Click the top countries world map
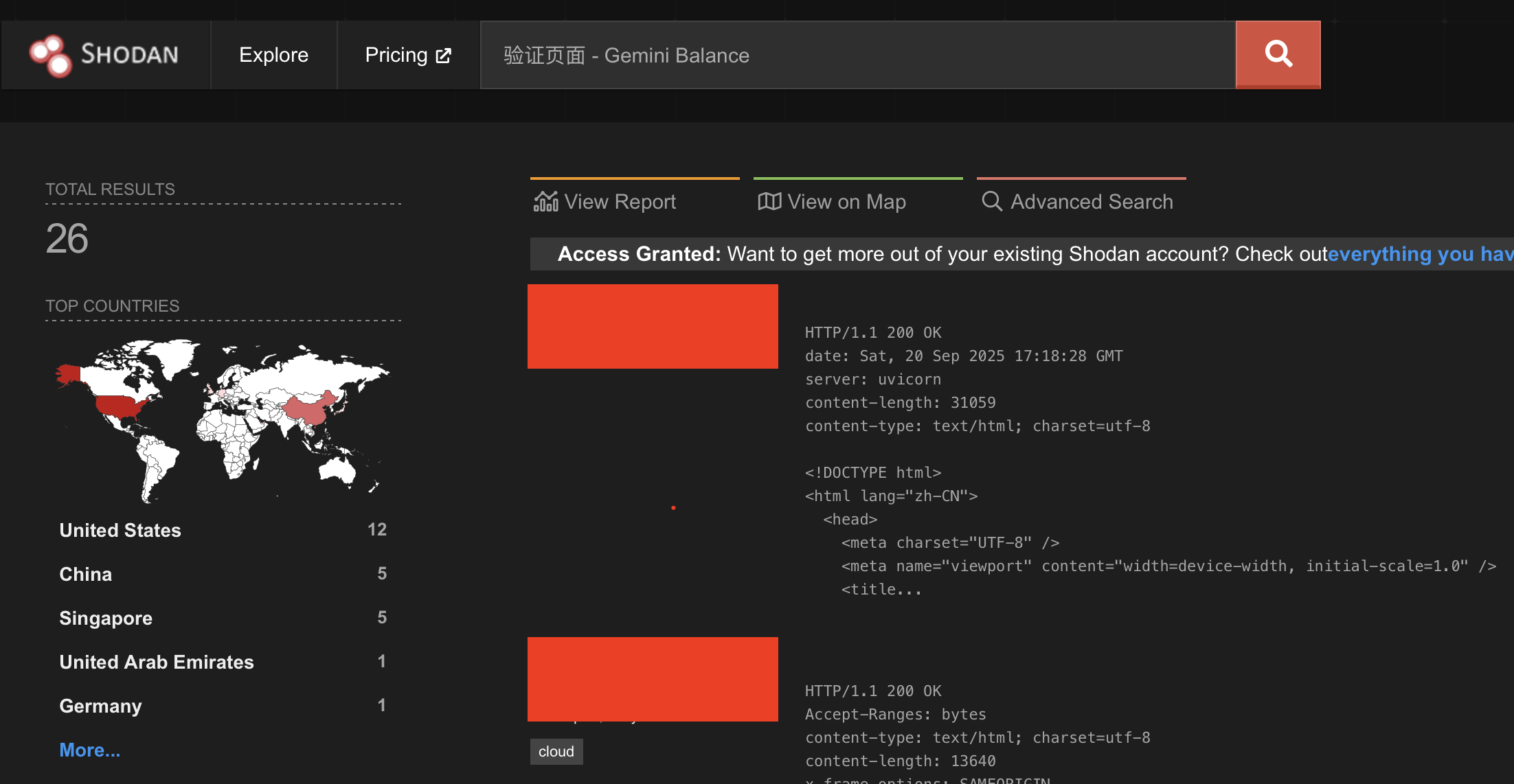Viewport: 1514px width, 784px height. pos(222,420)
